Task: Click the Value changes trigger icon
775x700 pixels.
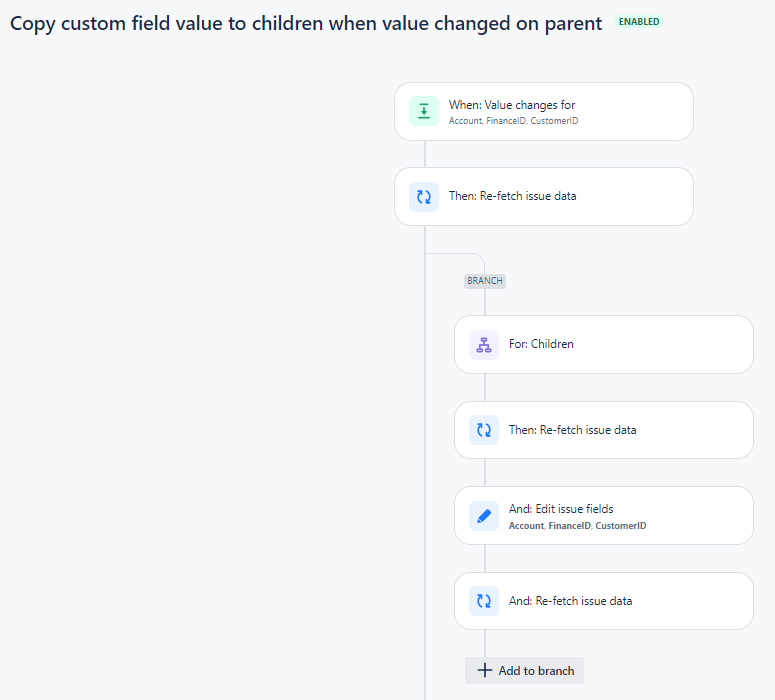Action: (424, 111)
